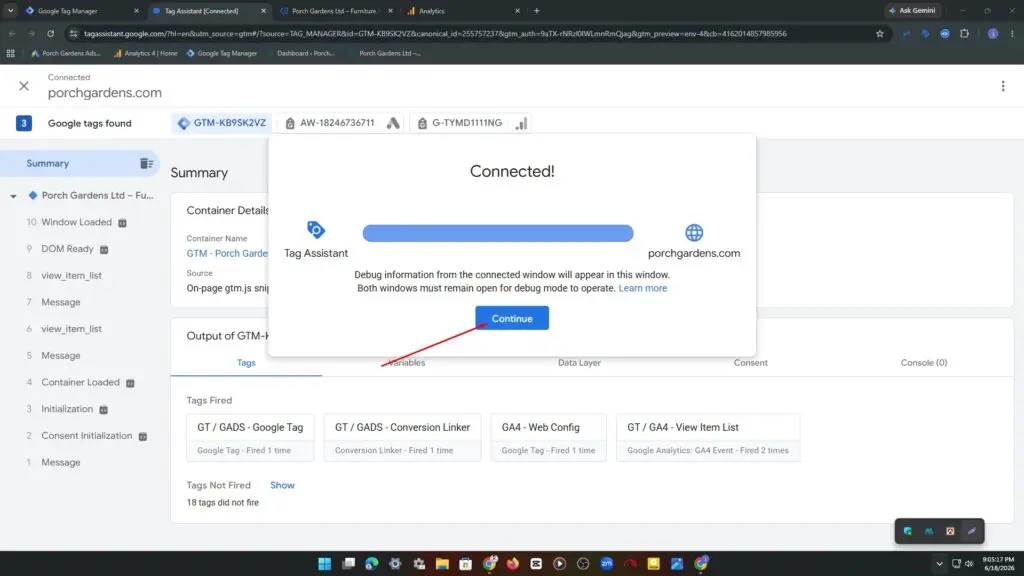Select event 7 Message

pyautogui.click(x=61, y=302)
